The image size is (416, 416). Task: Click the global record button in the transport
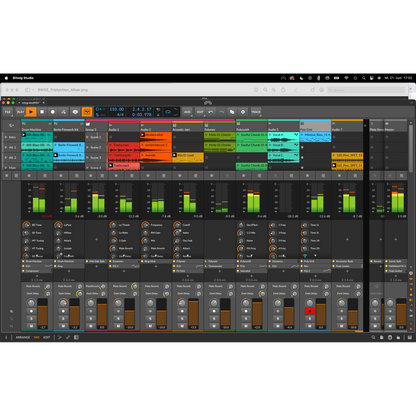[53, 112]
